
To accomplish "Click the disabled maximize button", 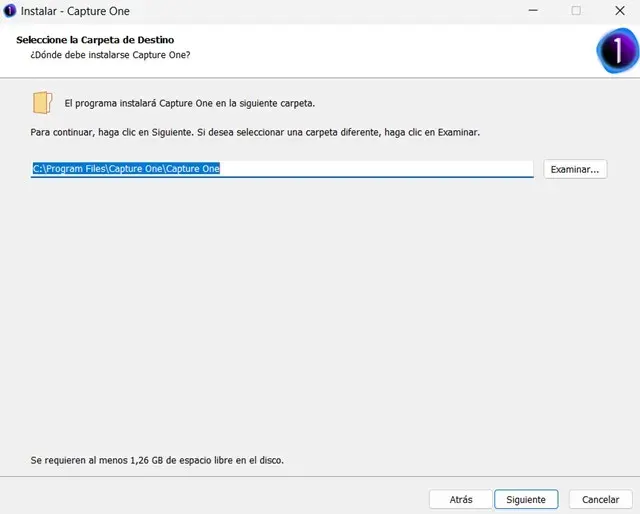I will coord(576,11).
